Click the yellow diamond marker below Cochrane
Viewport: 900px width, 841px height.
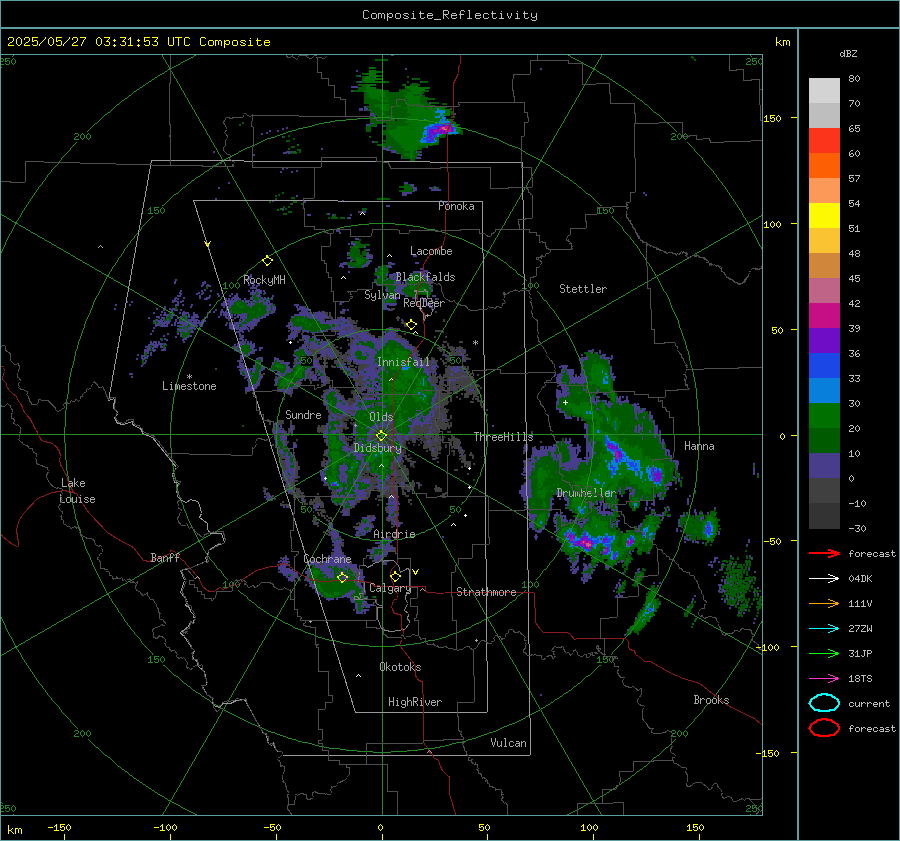(x=342, y=577)
